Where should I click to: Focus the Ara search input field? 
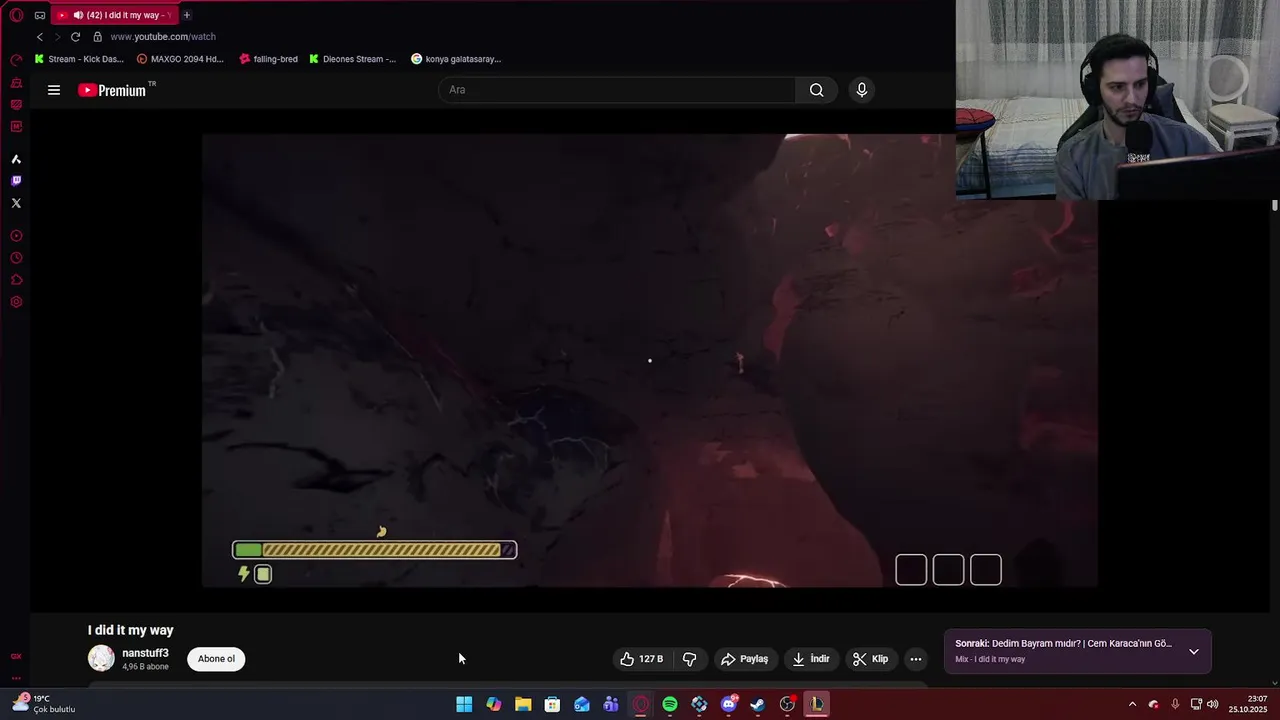coord(617,90)
